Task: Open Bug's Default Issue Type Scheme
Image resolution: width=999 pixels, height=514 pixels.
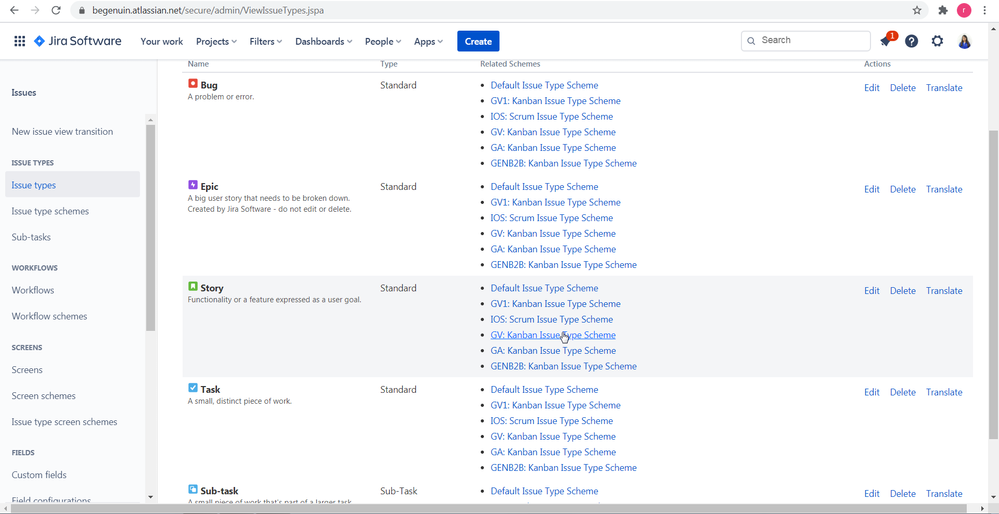Action: coord(544,85)
